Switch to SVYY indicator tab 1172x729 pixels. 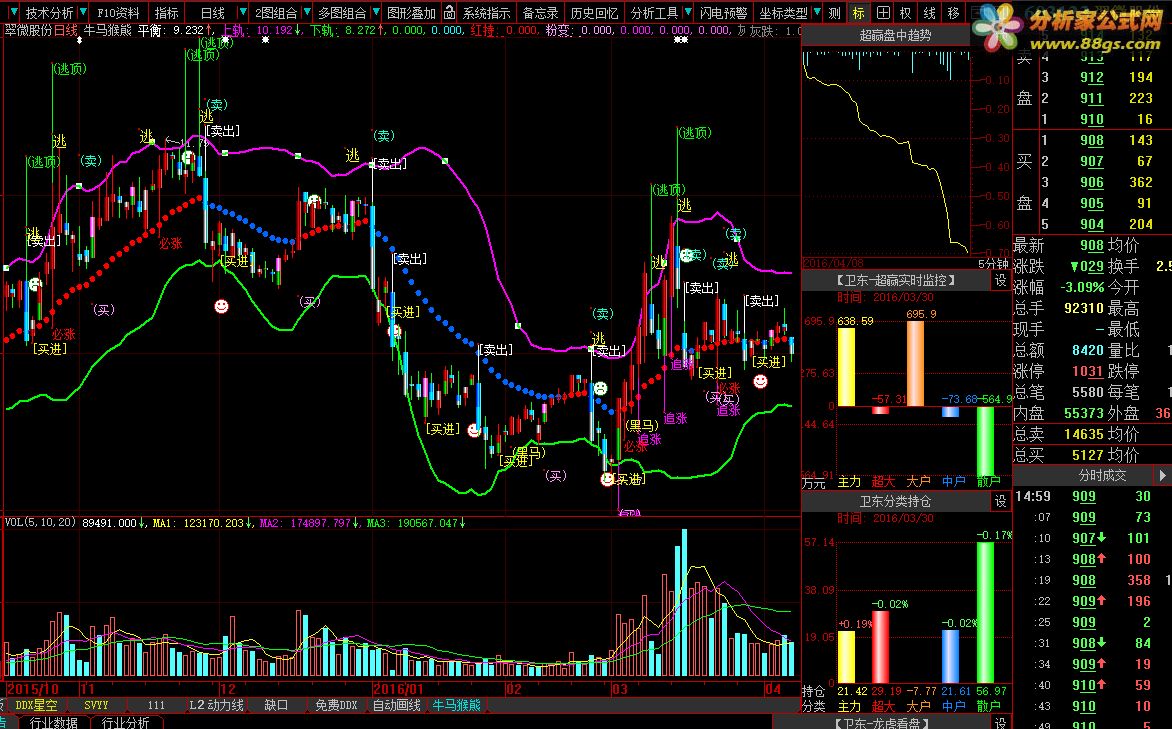[x=96, y=705]
